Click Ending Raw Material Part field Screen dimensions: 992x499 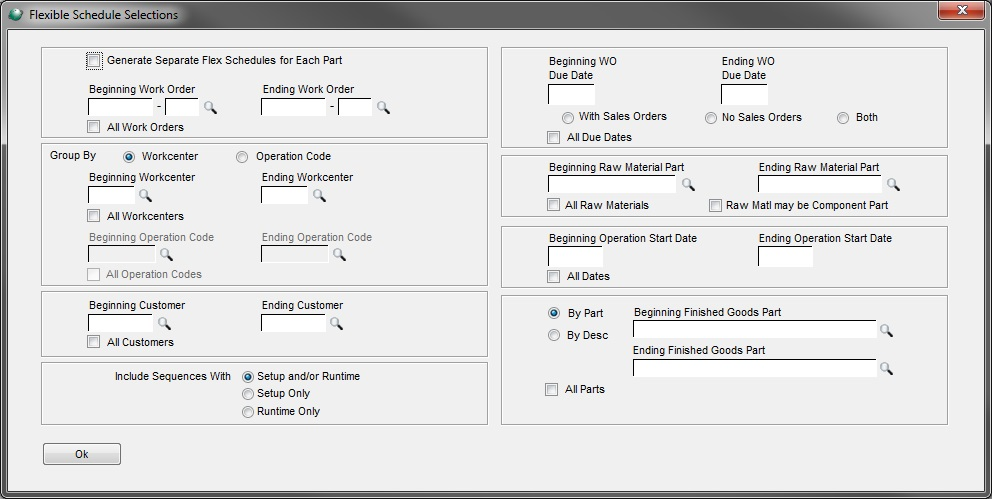[x=820, y=184]
